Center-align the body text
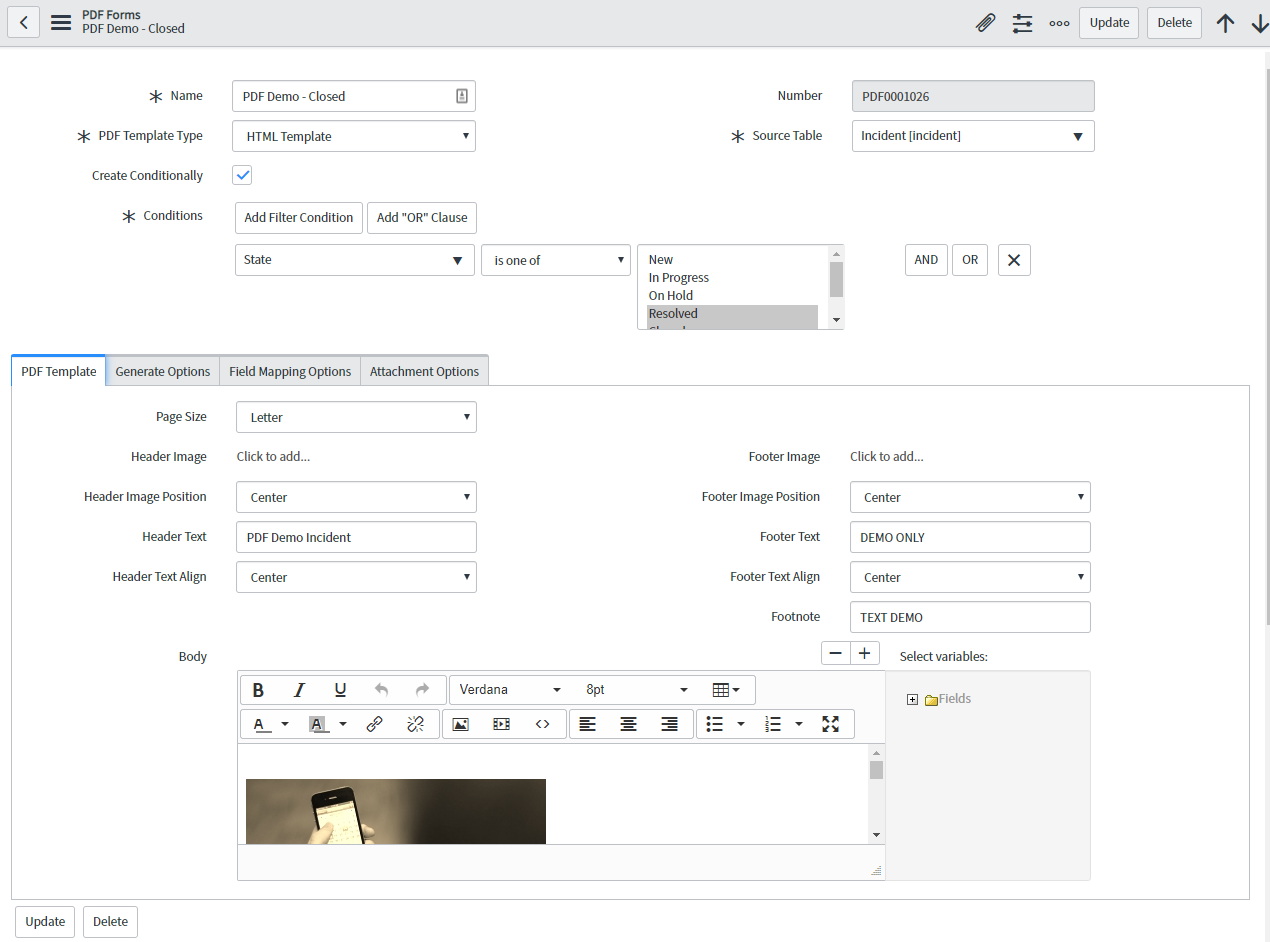The image size is (1270, 942). 629,724
